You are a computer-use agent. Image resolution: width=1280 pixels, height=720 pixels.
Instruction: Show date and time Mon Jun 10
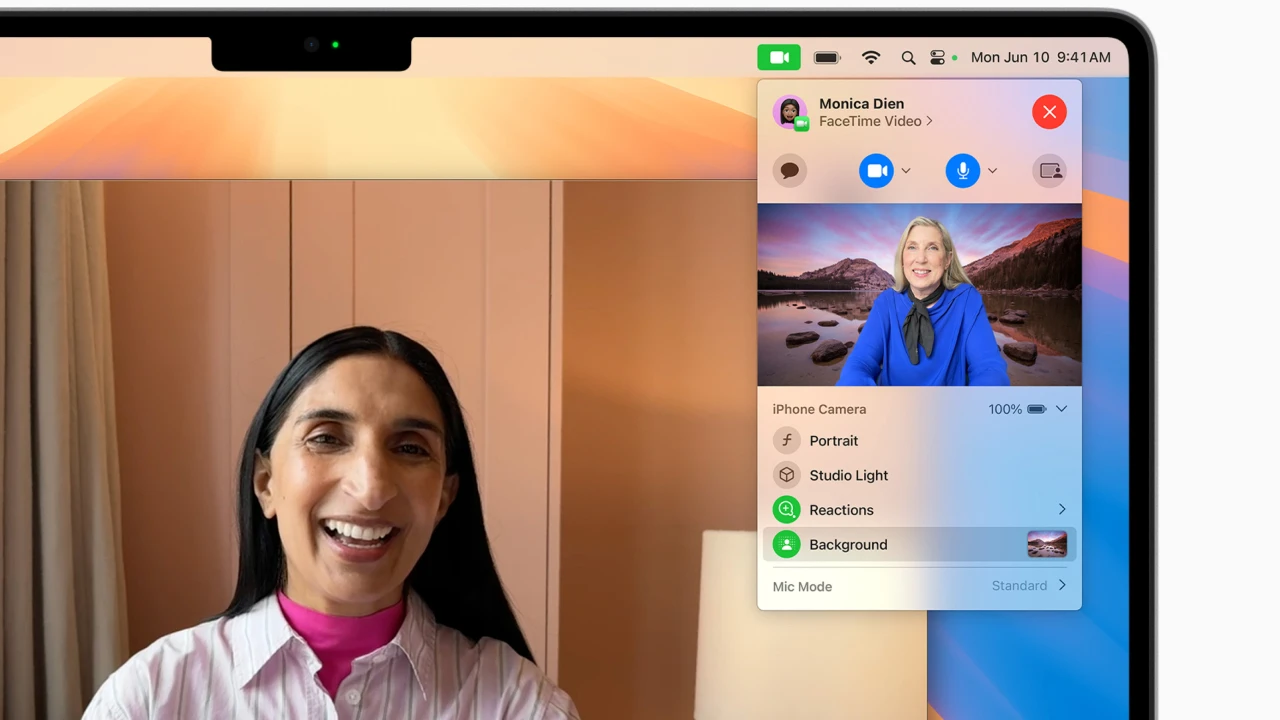coord(1040,58)
